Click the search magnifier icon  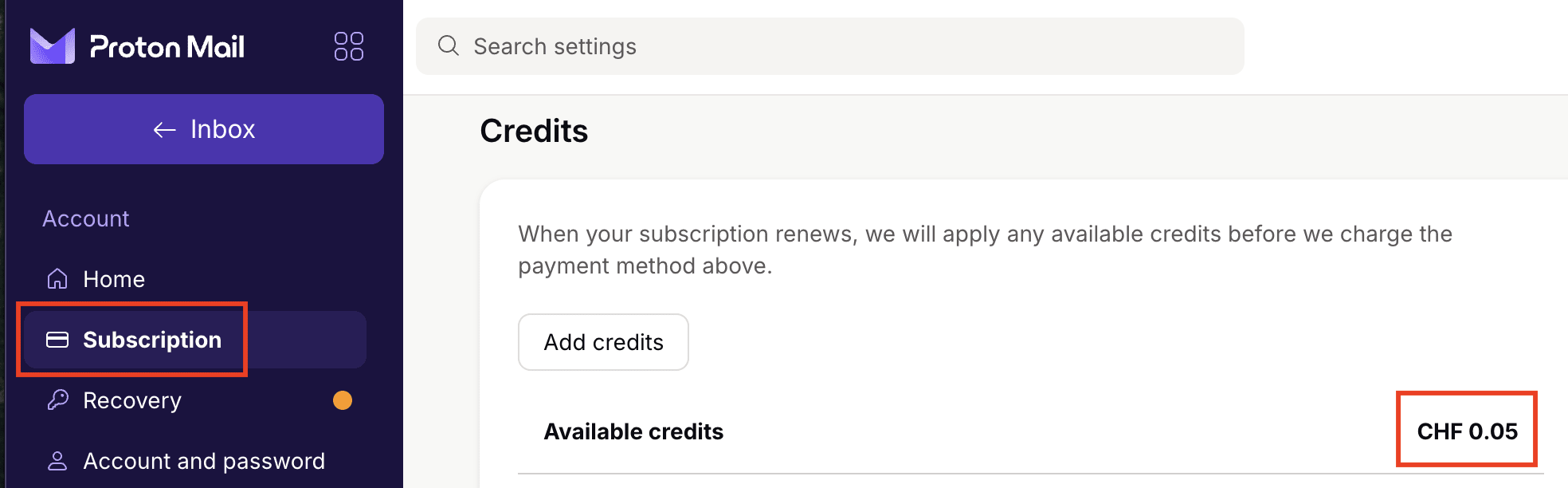(x=448, y=45)
